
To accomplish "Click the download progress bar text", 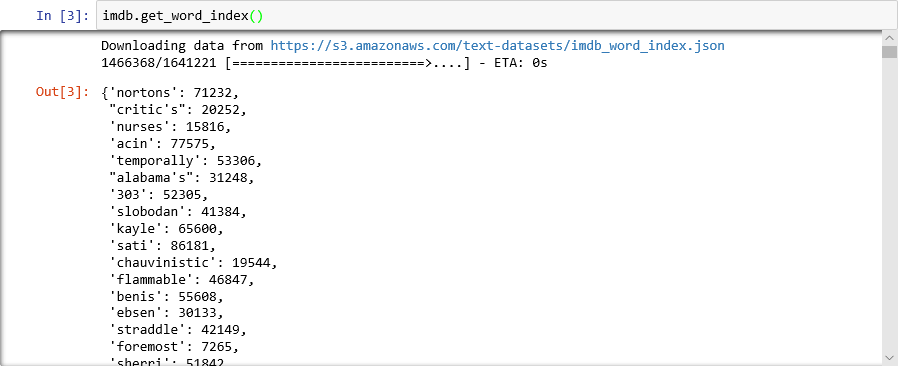I will [x=324, y=63].
